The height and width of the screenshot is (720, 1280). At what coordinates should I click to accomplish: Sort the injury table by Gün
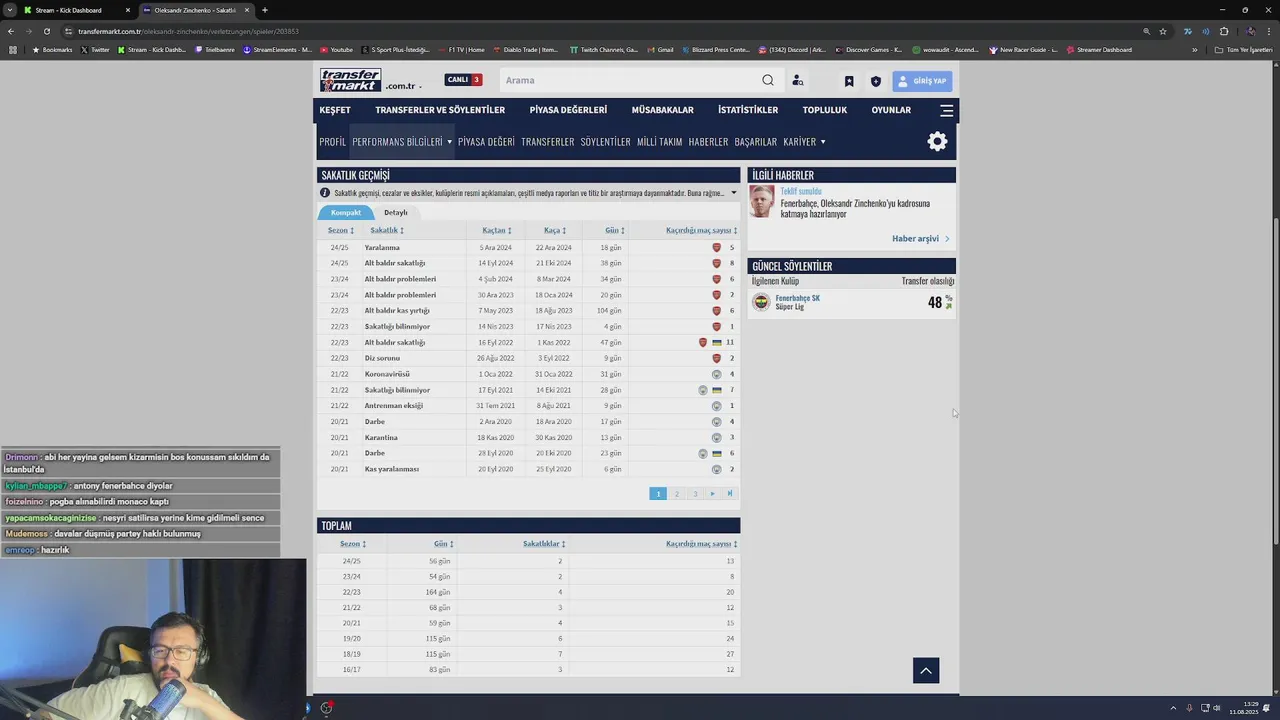[x=615, y=231]
